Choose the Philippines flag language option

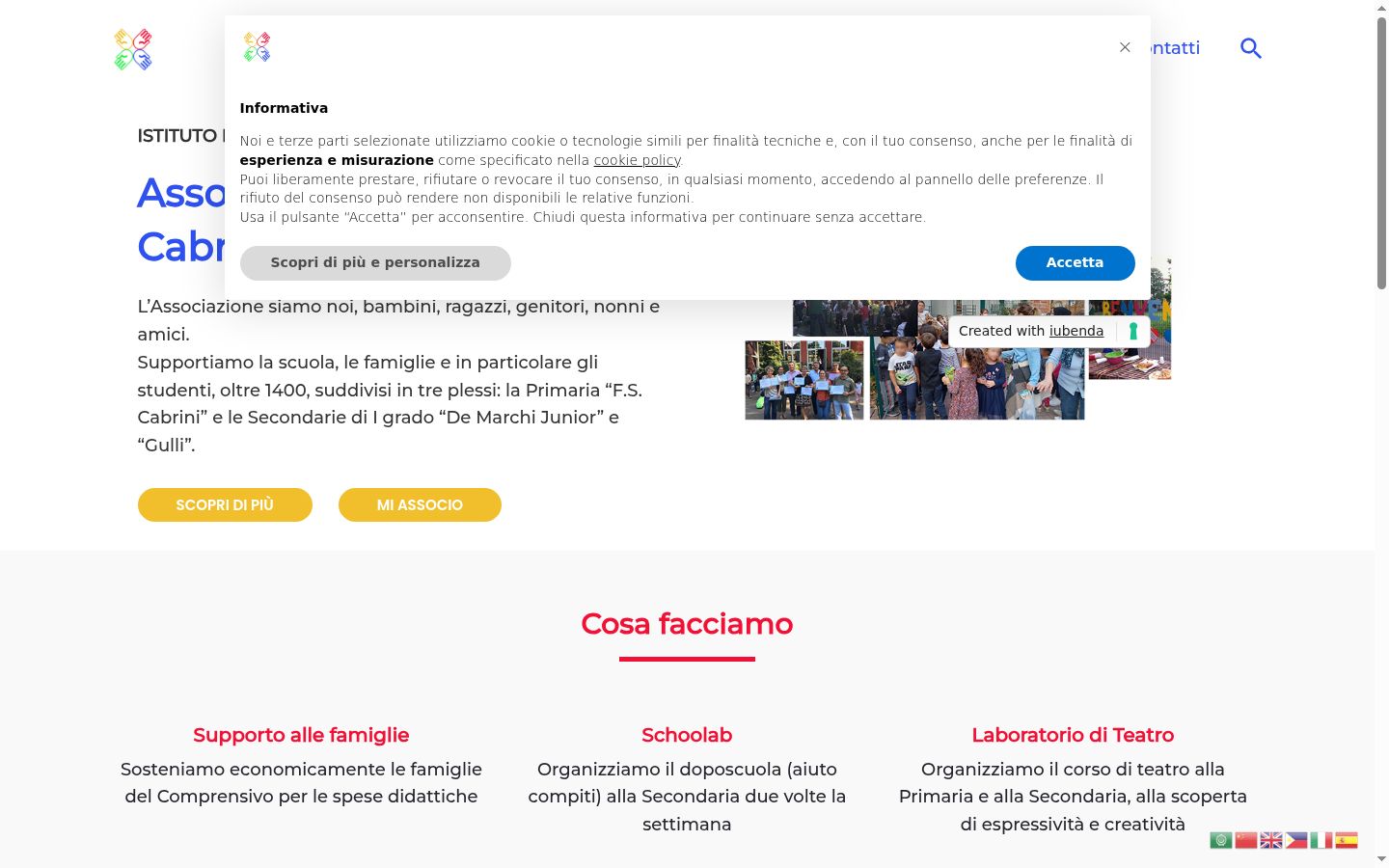(x=1296, y=840)
